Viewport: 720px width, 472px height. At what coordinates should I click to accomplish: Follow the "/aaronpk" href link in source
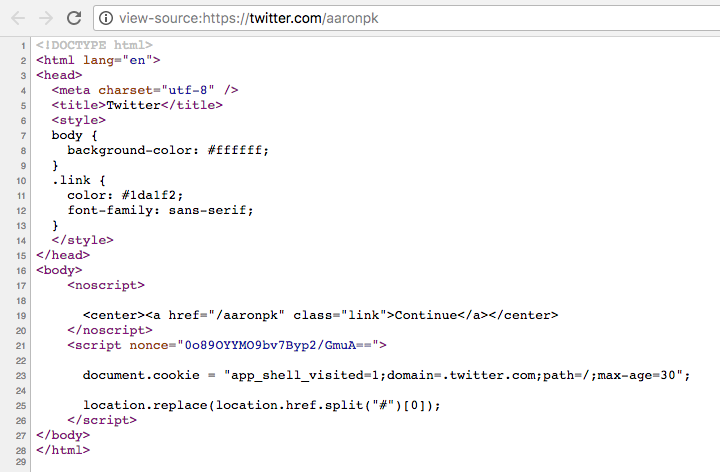(x=247, y=315)
